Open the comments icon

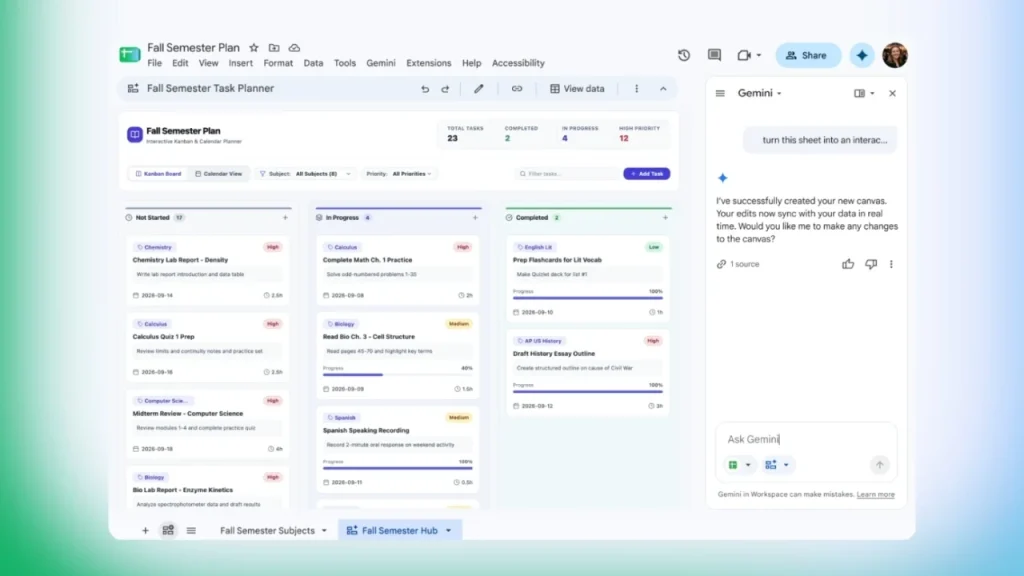714,56
